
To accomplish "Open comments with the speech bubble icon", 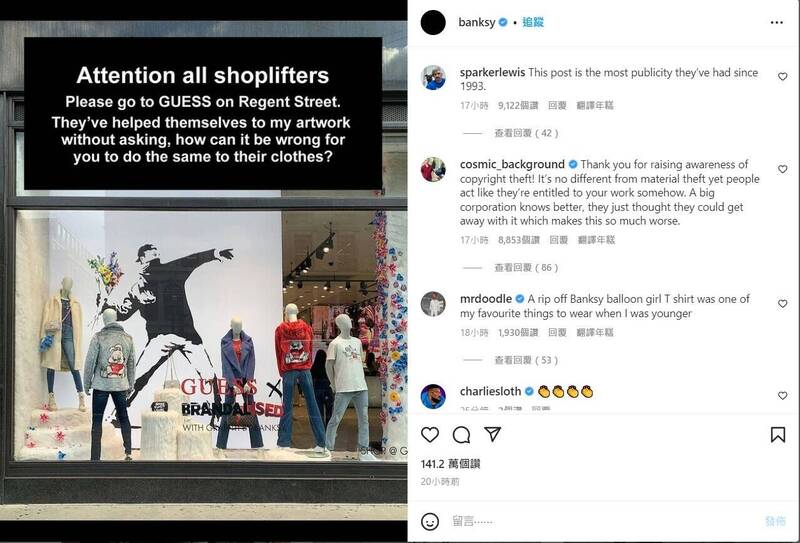I will coord(461,435).
